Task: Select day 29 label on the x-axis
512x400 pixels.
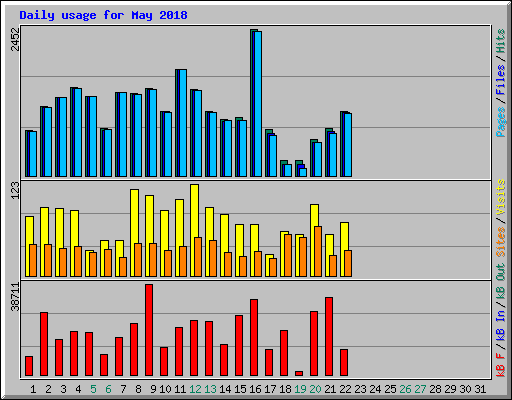Action: [450, 389]
